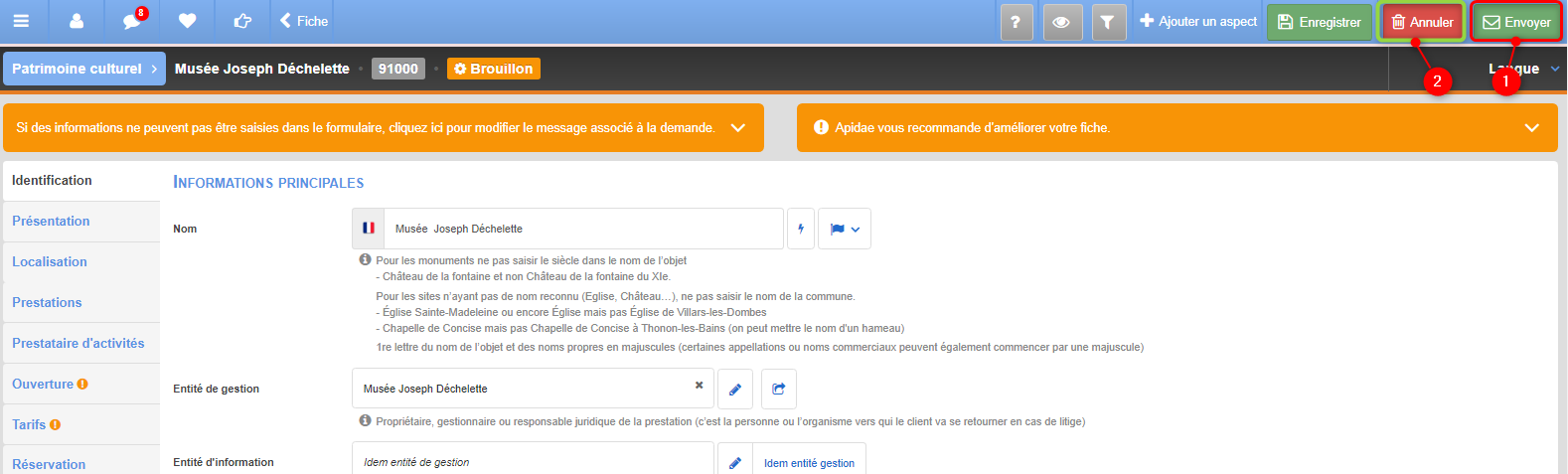Switch to the Prestations tab

click(x=81, y=303)
